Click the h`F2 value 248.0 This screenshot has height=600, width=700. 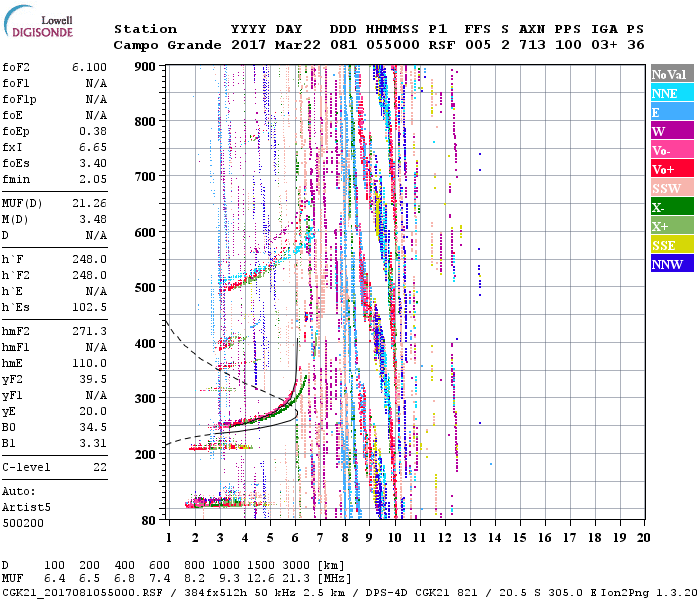coord(89,275)
